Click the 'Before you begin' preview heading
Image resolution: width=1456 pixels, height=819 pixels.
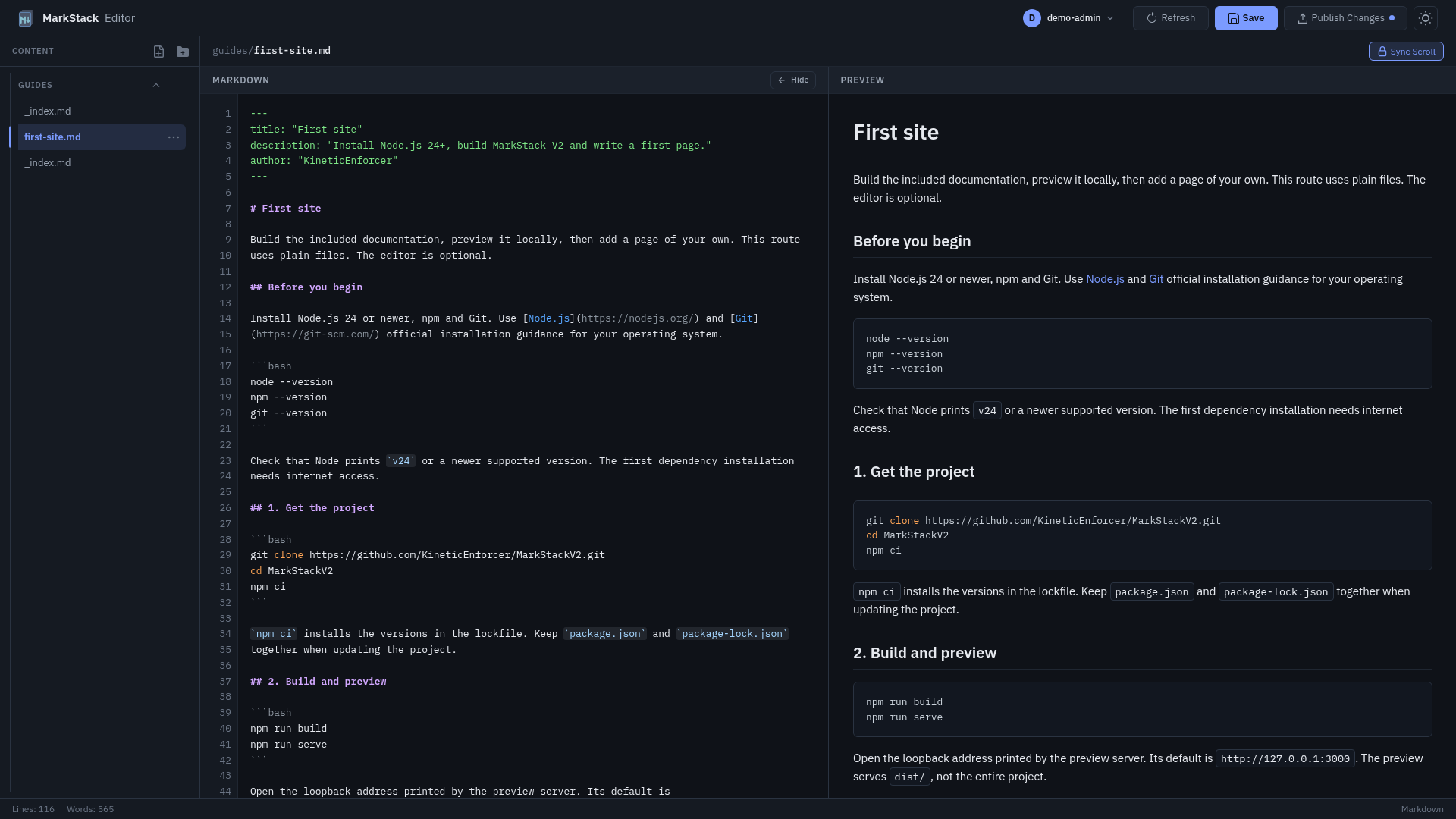point(912,241)
